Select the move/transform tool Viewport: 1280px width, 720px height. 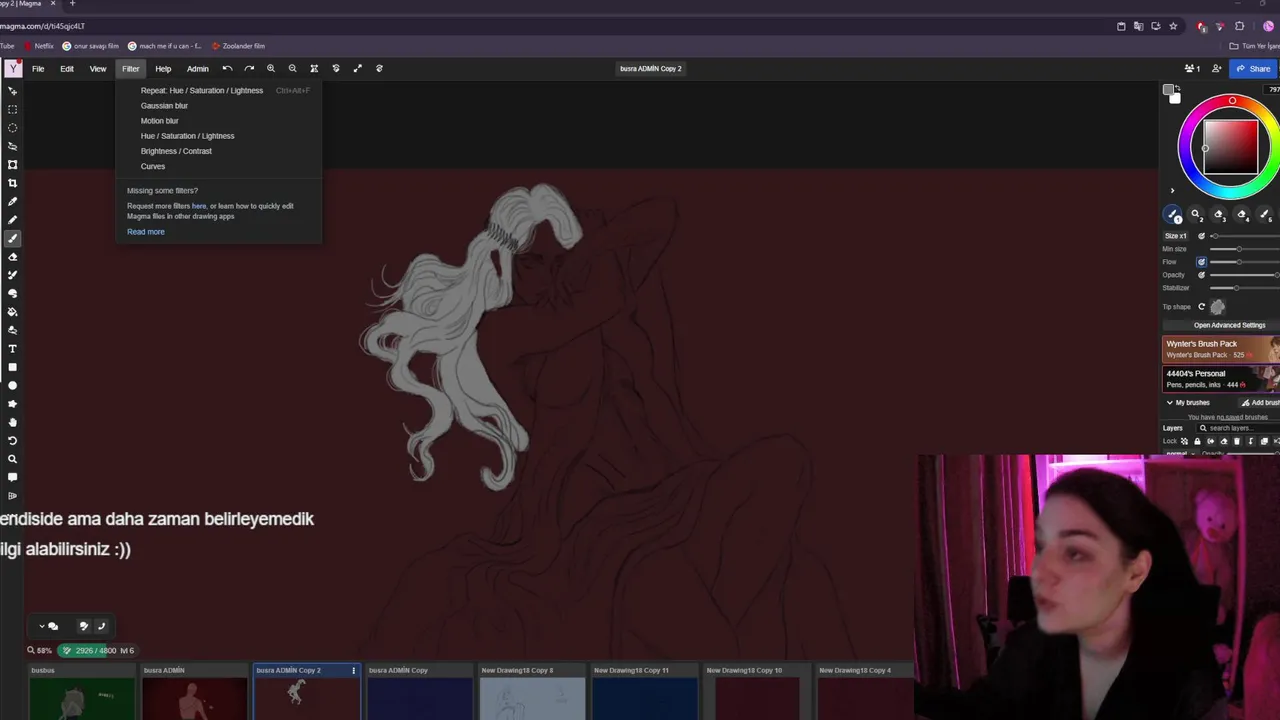pos(13,91)
